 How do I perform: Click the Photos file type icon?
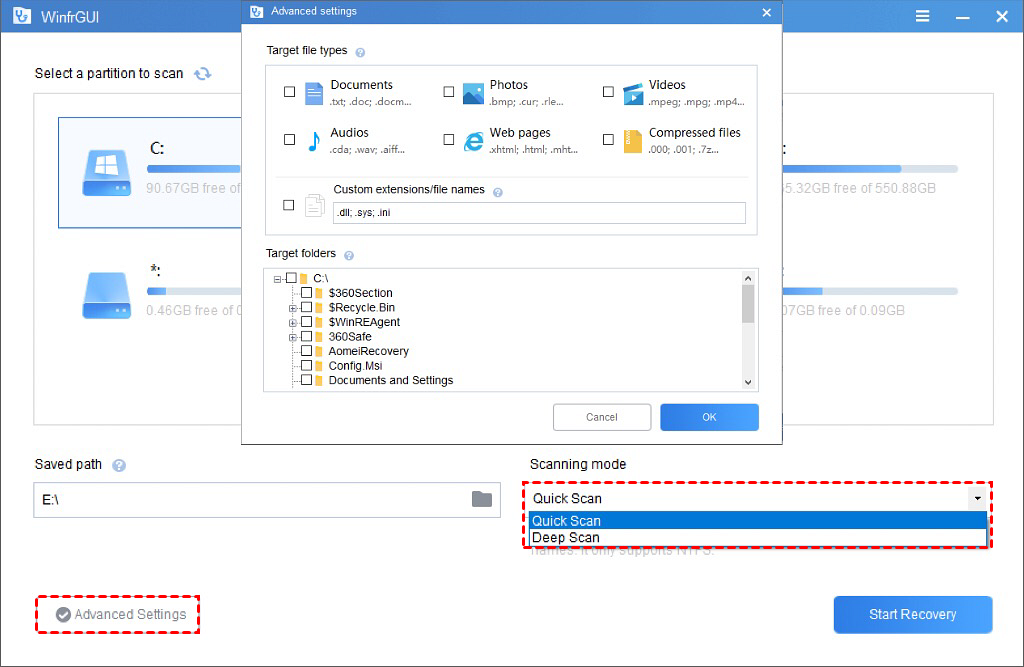click(473, 93)
